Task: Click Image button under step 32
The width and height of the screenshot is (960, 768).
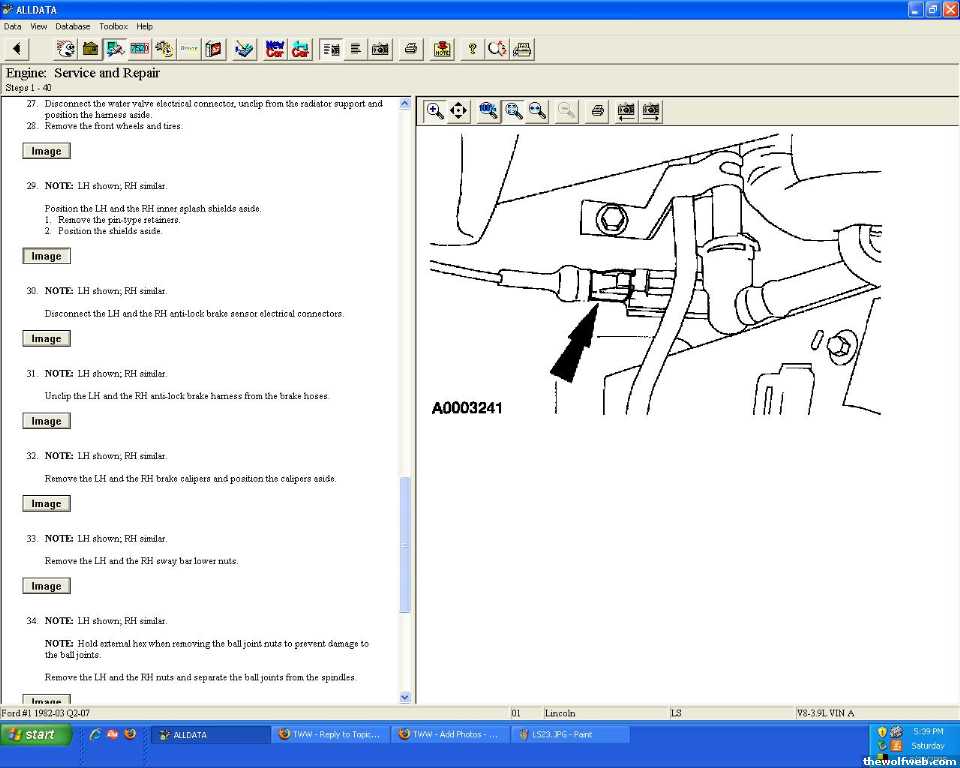Action: [x=46, y=504]
